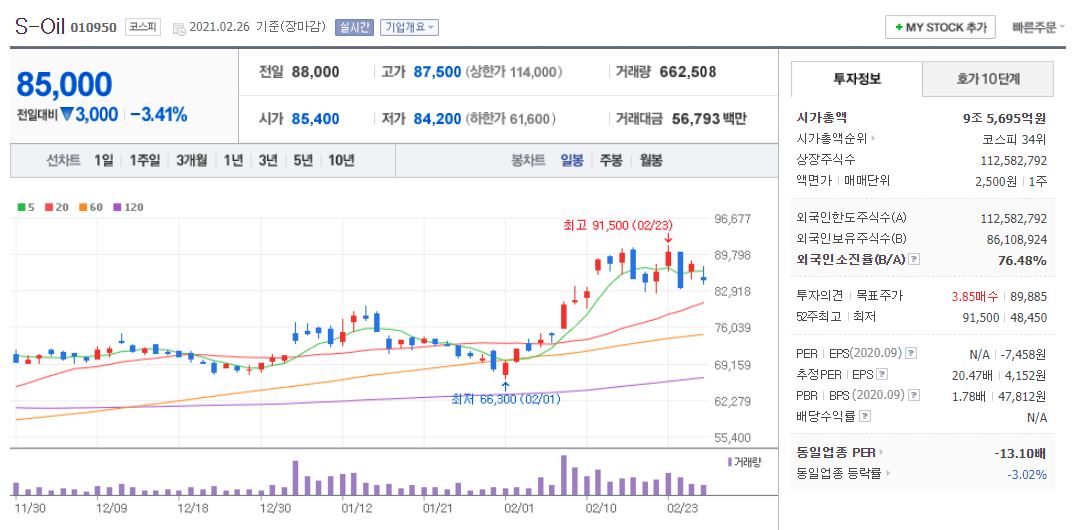The width and height of the screenshot is (1075, 530).
Task: Click the help icon next to PBR BPS(2020.09)
Action: point(913,395)
